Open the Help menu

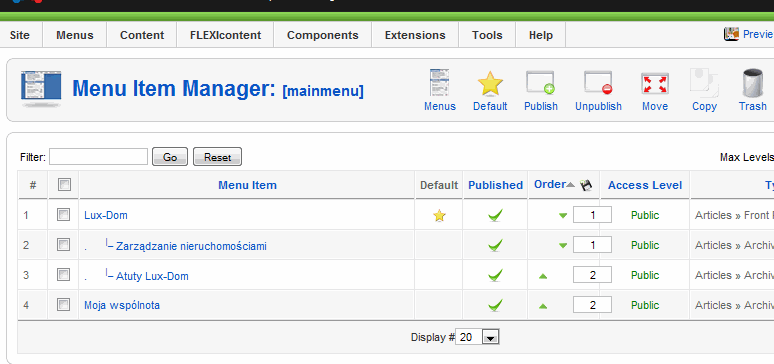click(x=541, y=35)
